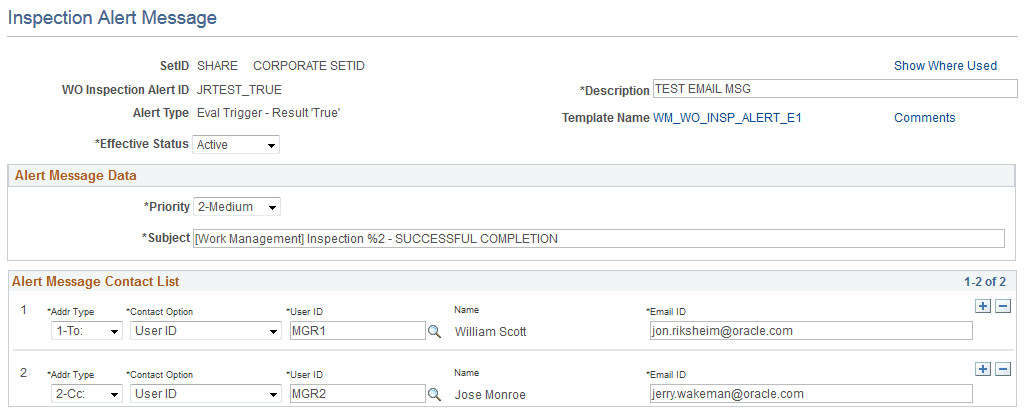Focus the User ID field containing MGR2
Screen dimensions: 1027x415
[x=357, y=395]
